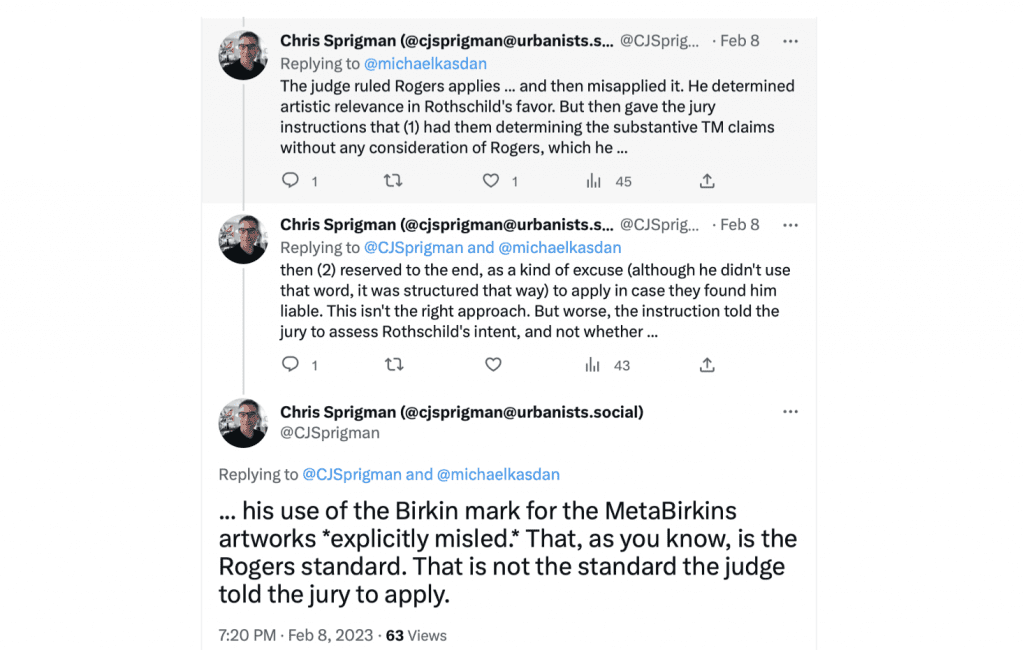Reply to the first tweet about Rogers
Viewport: 1024px width, 650px height.
(290, 180)
